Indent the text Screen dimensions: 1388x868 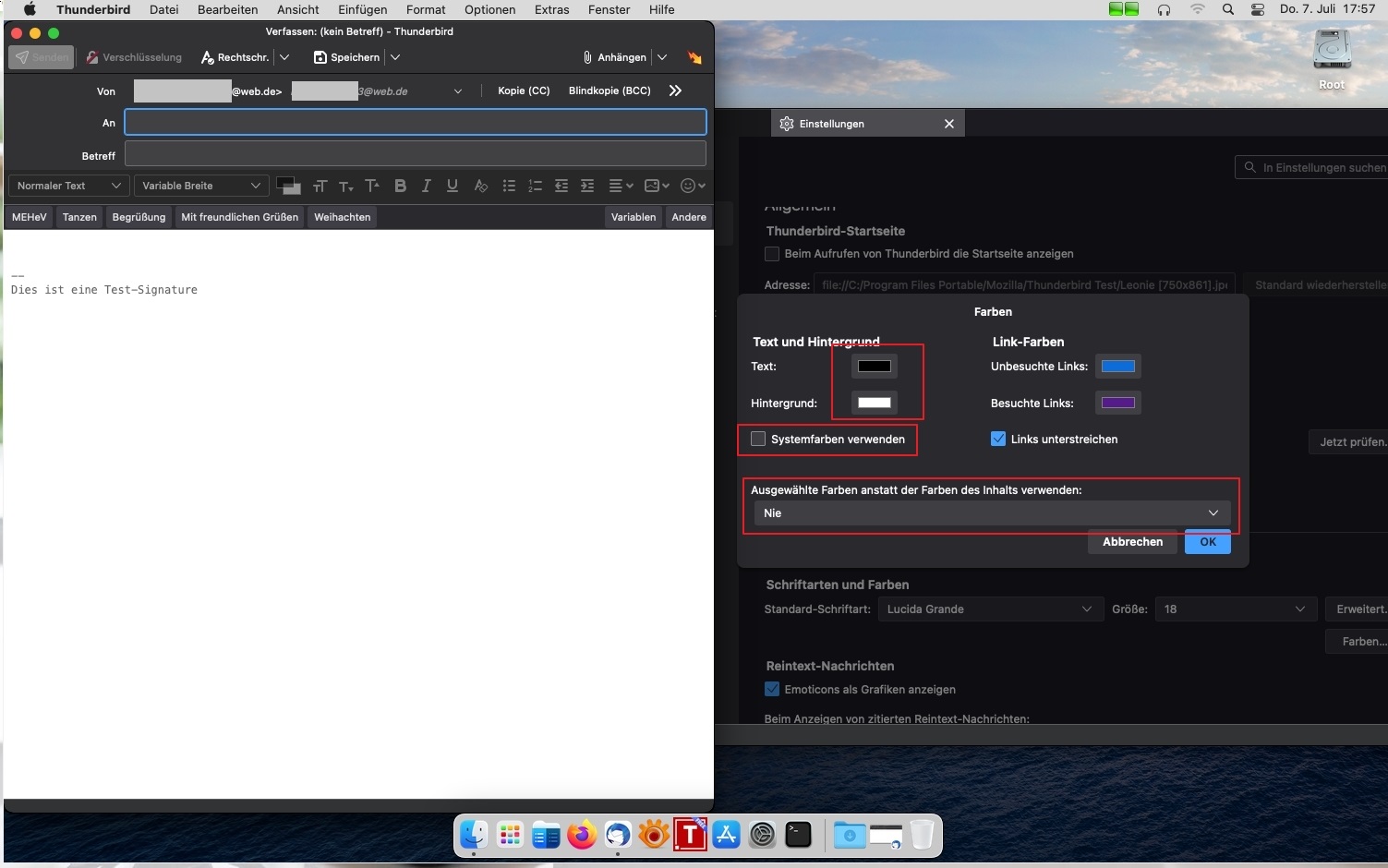(x=587, y=186)
